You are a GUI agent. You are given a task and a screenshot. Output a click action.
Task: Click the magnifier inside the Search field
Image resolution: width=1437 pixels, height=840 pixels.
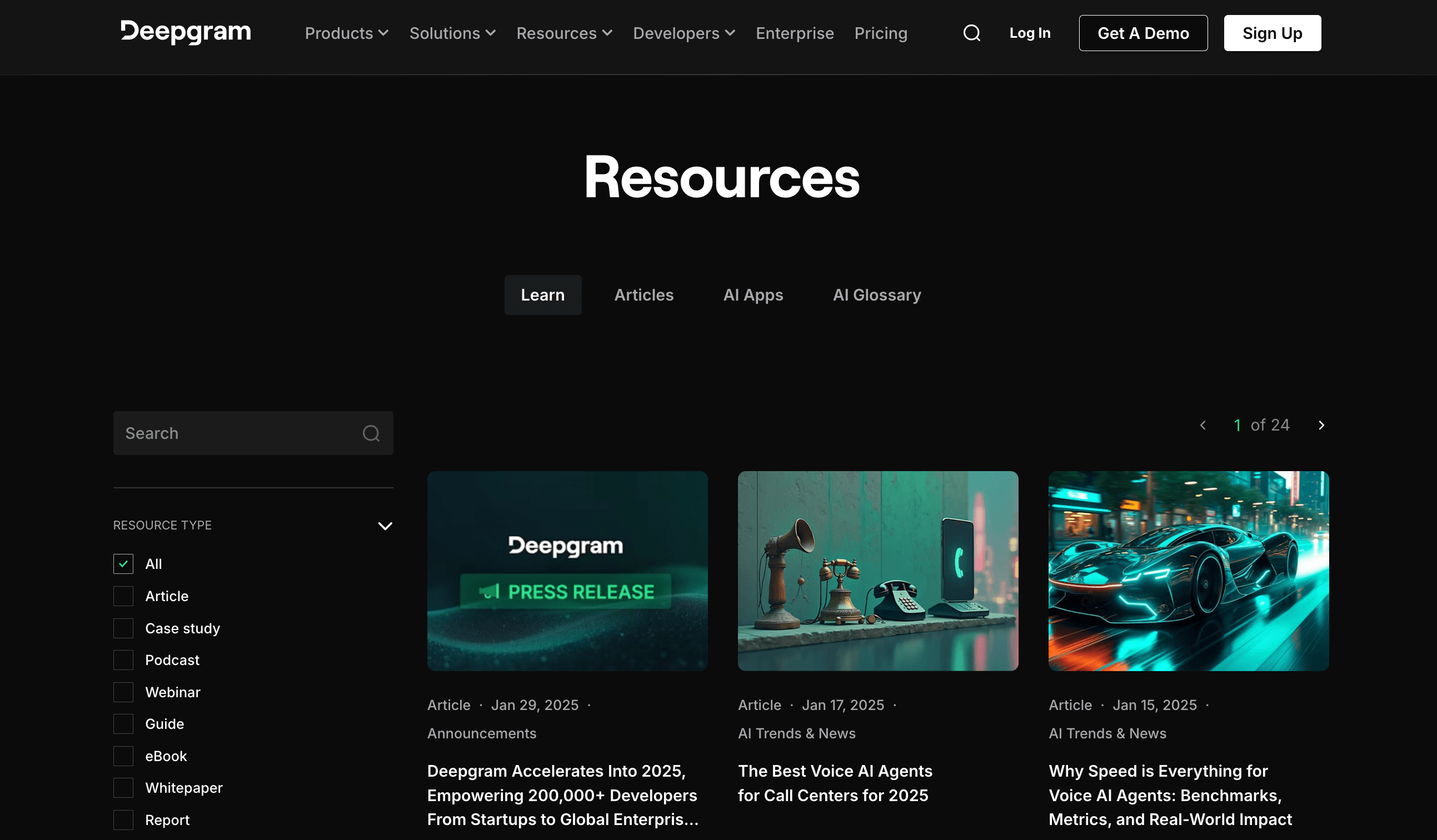coord(371,433)
